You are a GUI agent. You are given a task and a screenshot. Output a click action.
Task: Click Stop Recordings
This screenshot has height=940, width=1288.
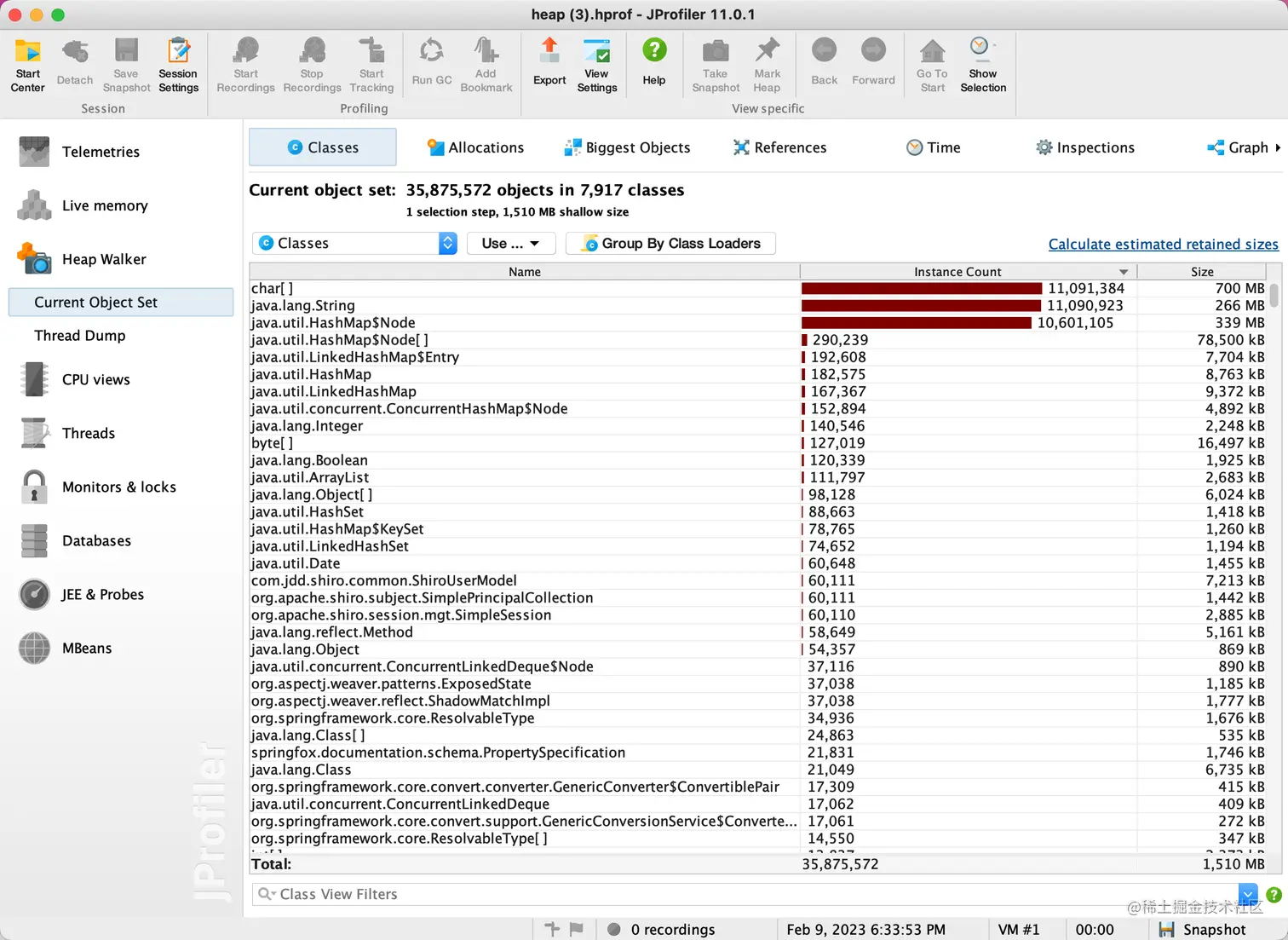pos(312,66)
